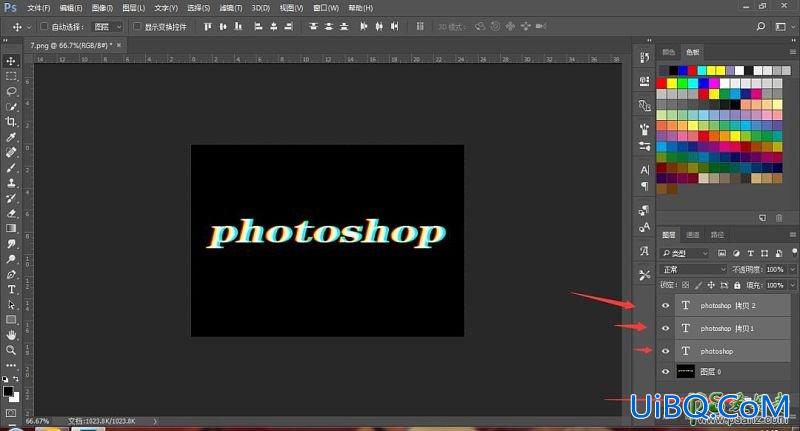Select the Move tool in the toolbox
The height and width of the screenshot is (431, 800).
click(11, 61)
